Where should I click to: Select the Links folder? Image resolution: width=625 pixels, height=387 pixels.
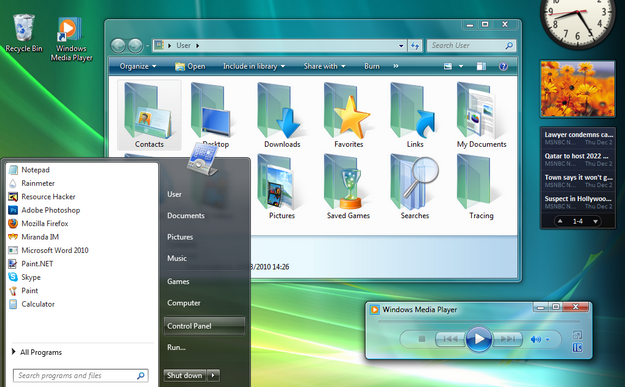[415, 115]
